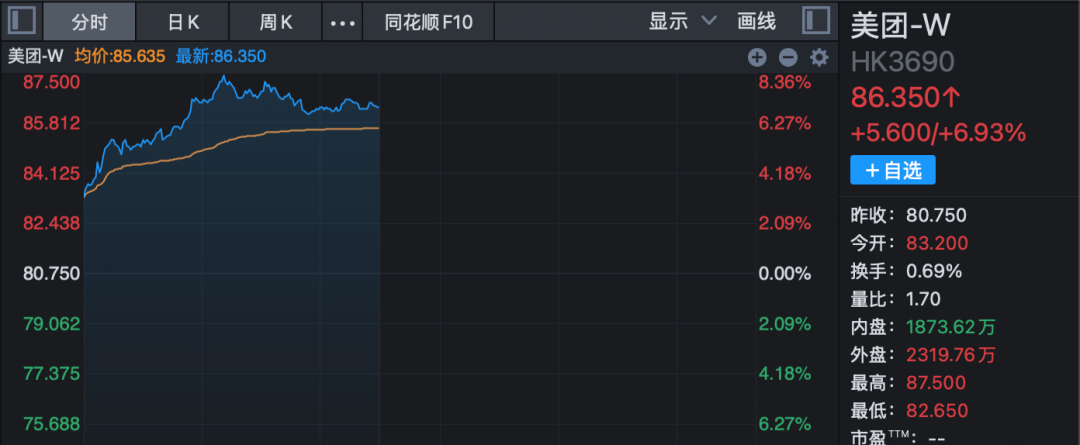The image size is (1080, 445).
Task: Open chart settings gear icon
Action: point(818,58)
